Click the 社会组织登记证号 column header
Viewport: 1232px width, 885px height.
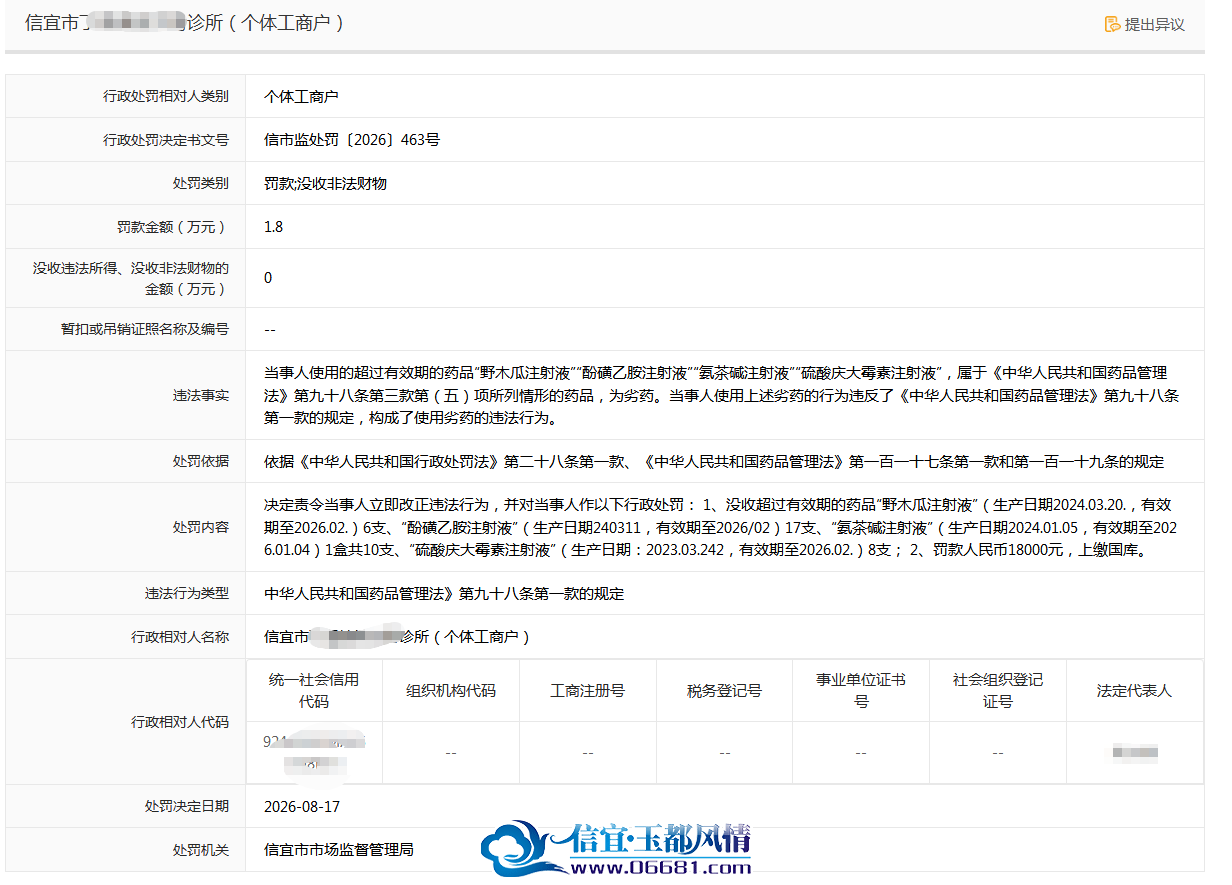pyautogui.click(x=998, y=690)
